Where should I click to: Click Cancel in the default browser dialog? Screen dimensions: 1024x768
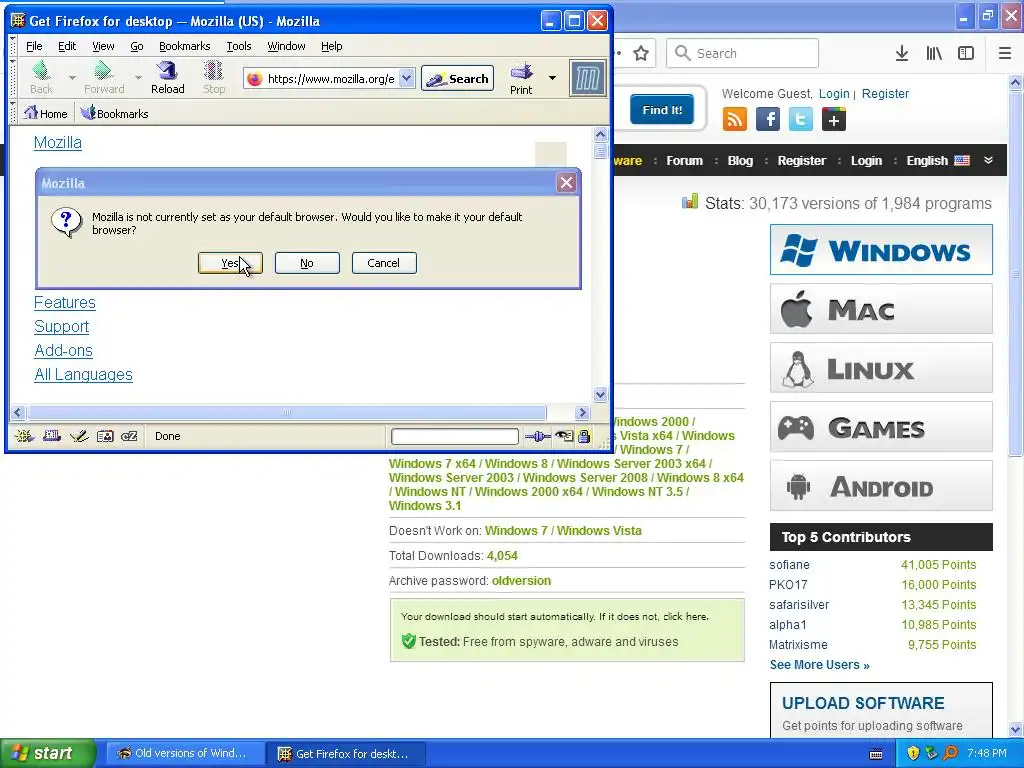pyautogui.click(x=384, y=263)
